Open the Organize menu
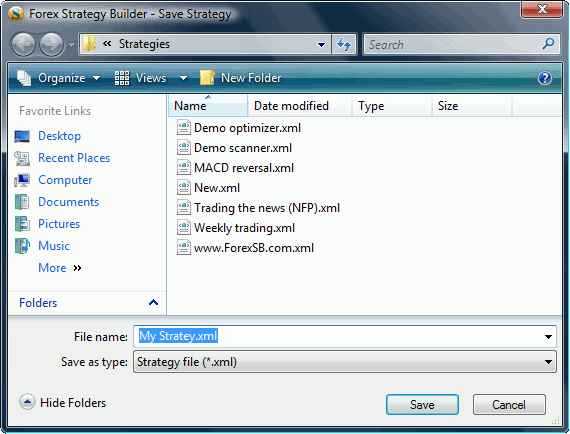The height and width of the screenshot is (434, 570). (59, 78)
